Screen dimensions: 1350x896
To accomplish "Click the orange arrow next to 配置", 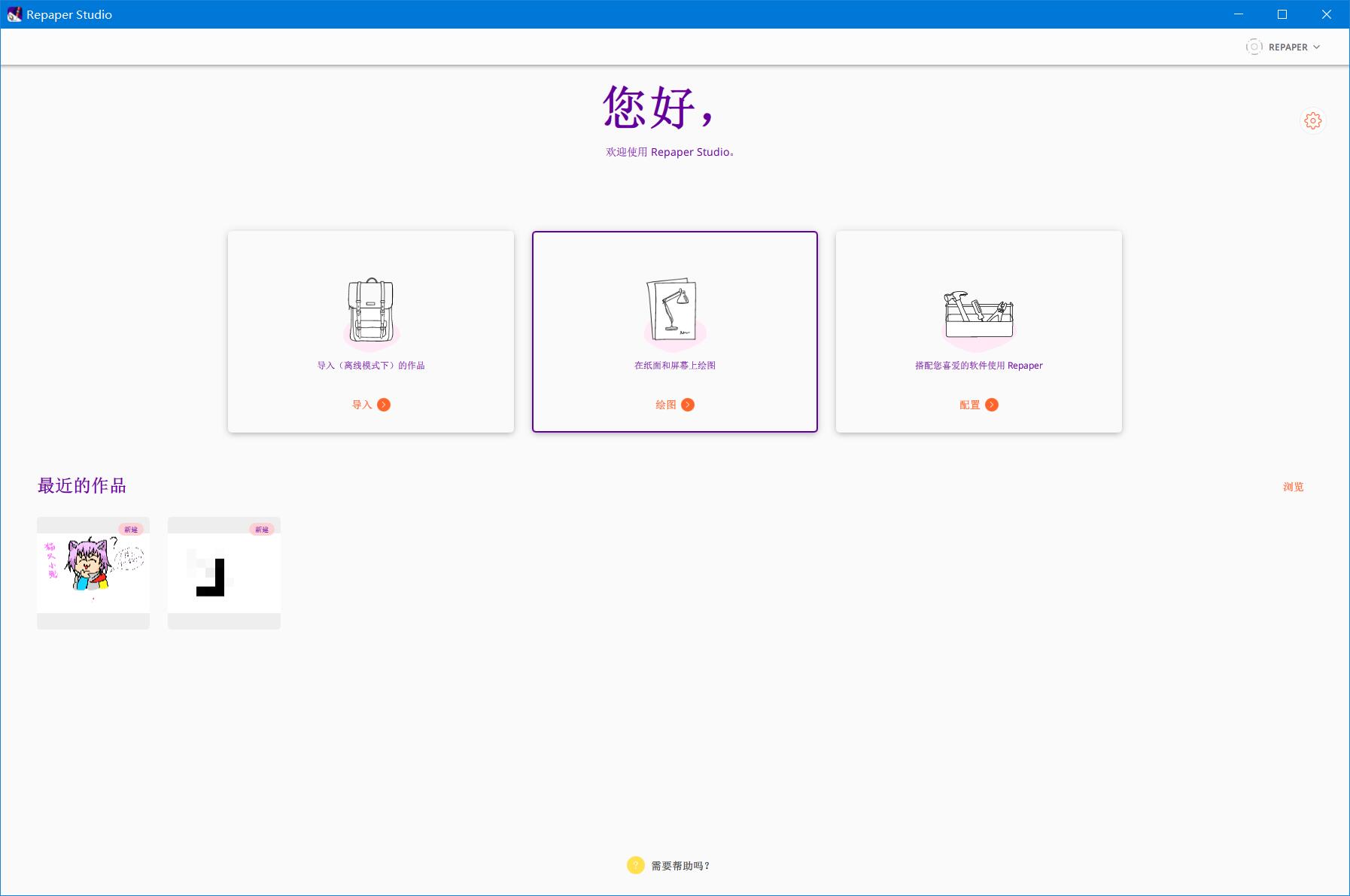I will 992,405.
